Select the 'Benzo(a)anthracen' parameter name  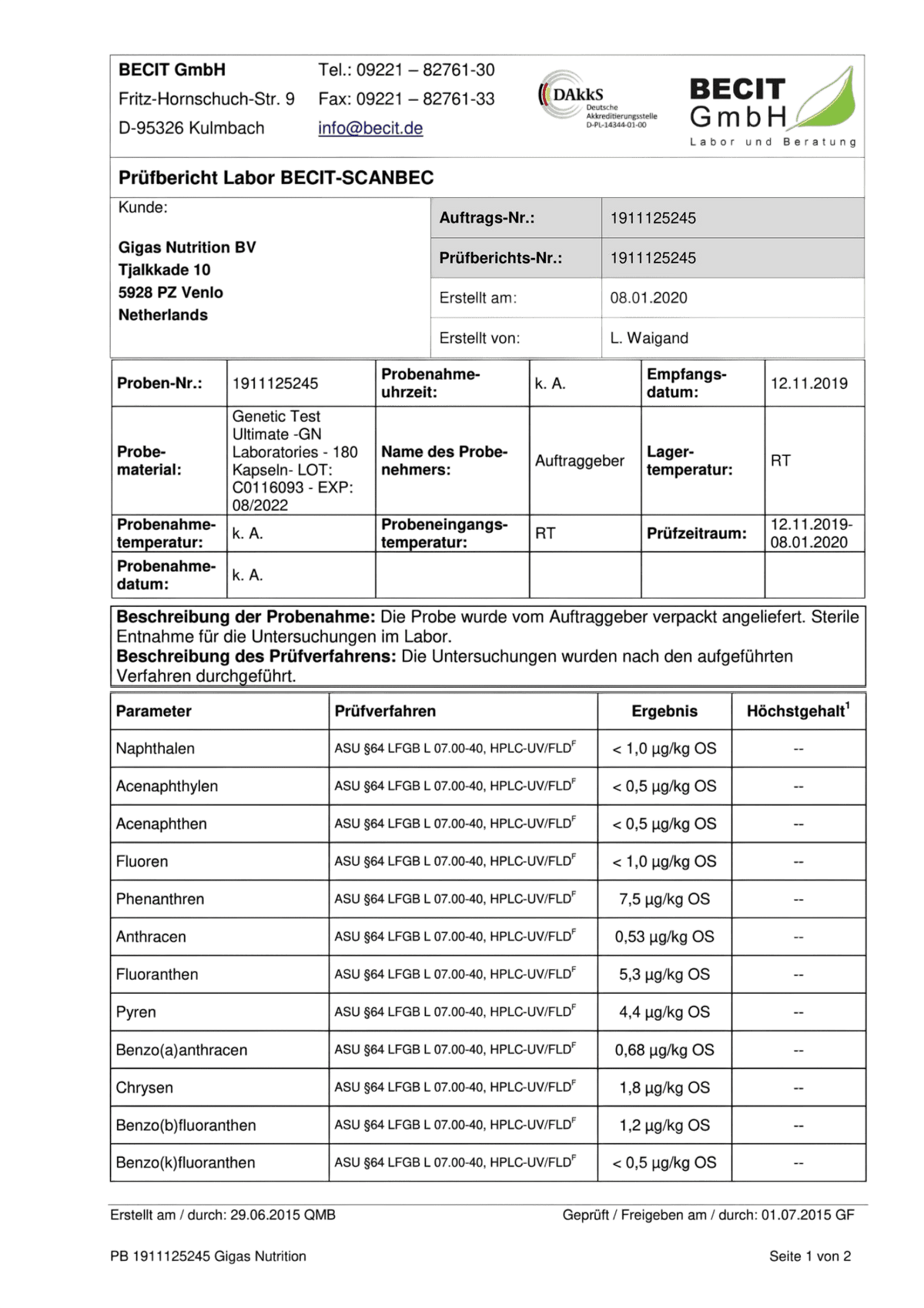182,1050
